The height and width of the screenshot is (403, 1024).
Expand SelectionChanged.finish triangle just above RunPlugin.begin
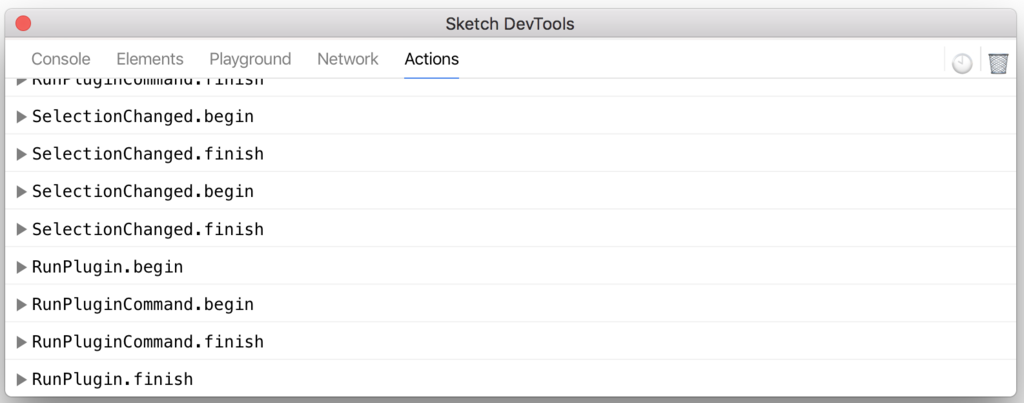pyautogui.click(x=22, y=229)
